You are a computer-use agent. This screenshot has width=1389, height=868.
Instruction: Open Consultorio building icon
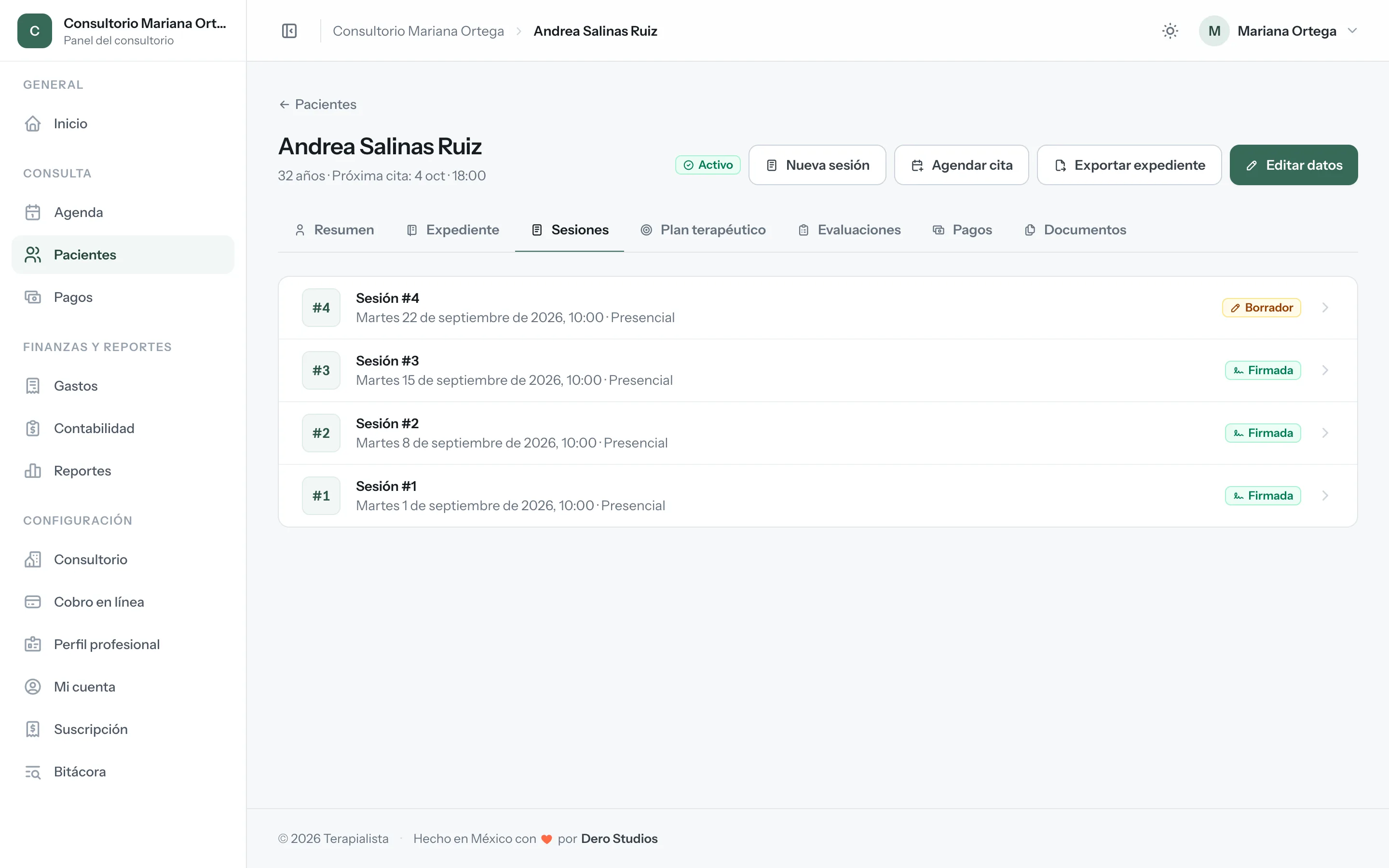(x=33, y=560)
